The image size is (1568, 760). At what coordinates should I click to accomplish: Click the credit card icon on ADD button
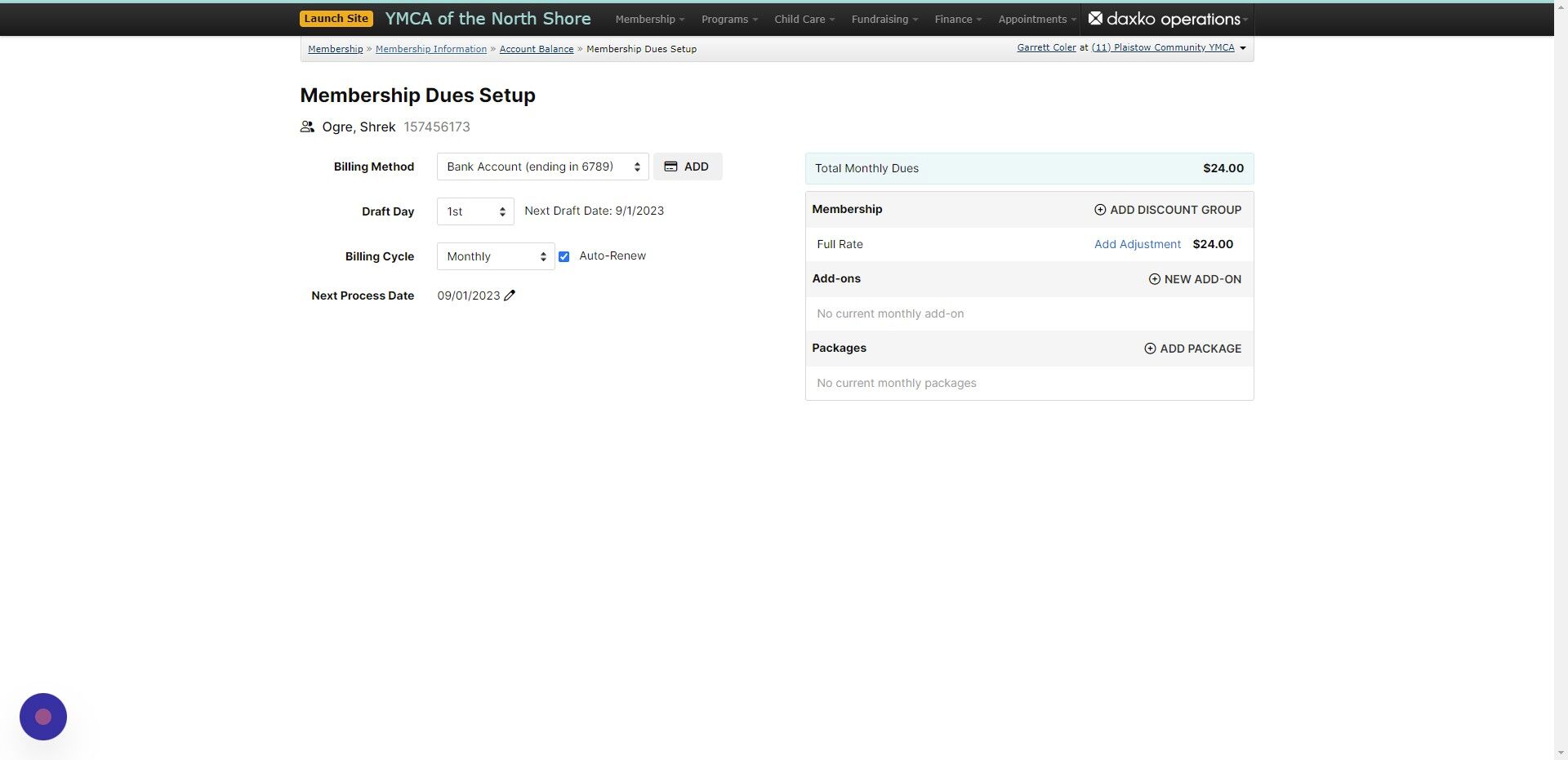(x=671, y=167)
